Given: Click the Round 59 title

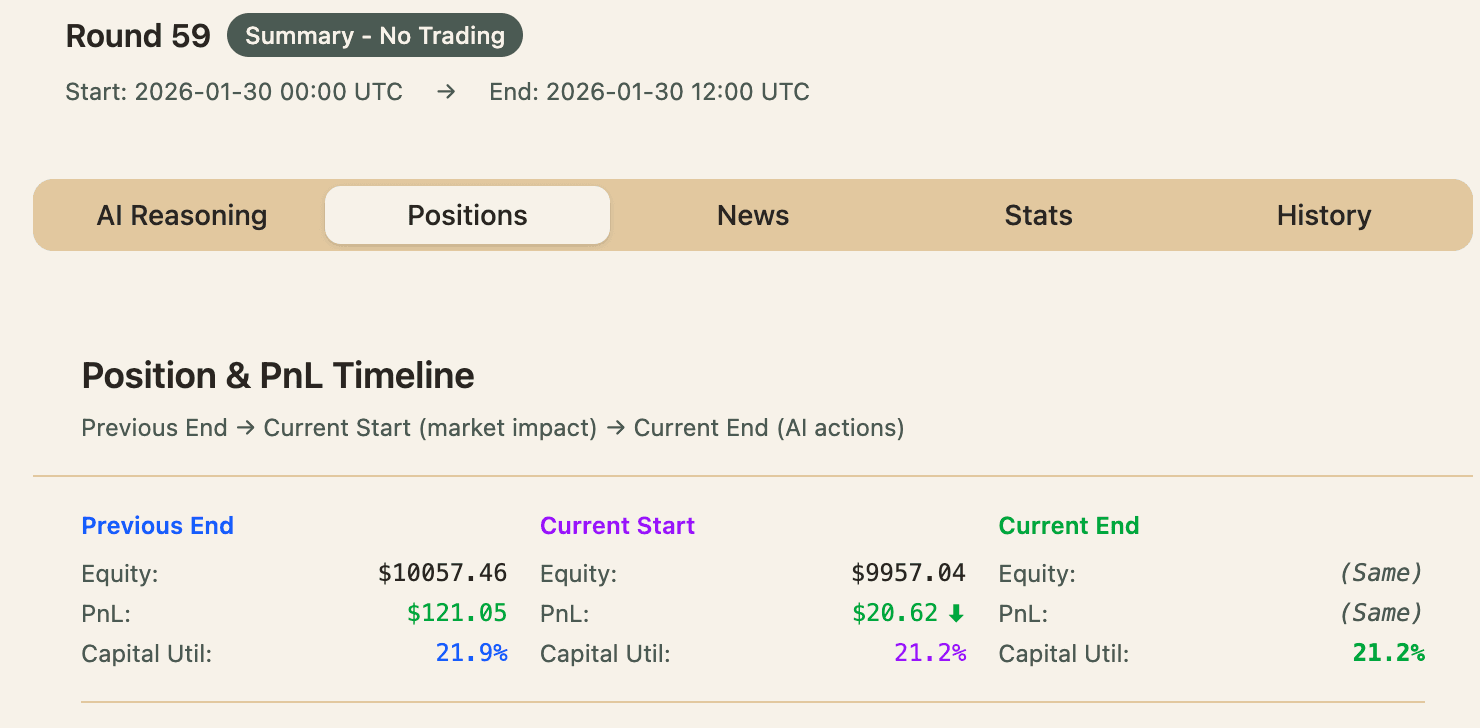Looking at the screenshot, I should pyautogui.click(x=138, y=36).
